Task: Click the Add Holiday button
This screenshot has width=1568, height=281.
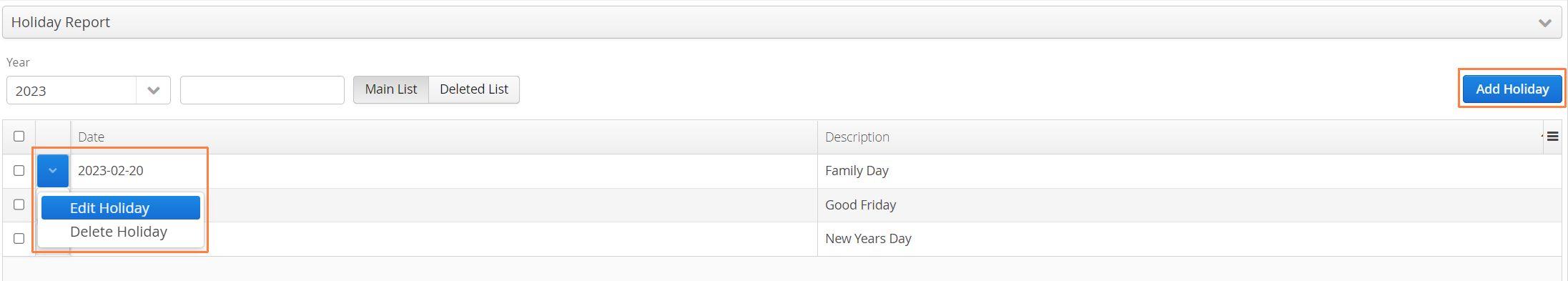Action: pos(1512,89)
